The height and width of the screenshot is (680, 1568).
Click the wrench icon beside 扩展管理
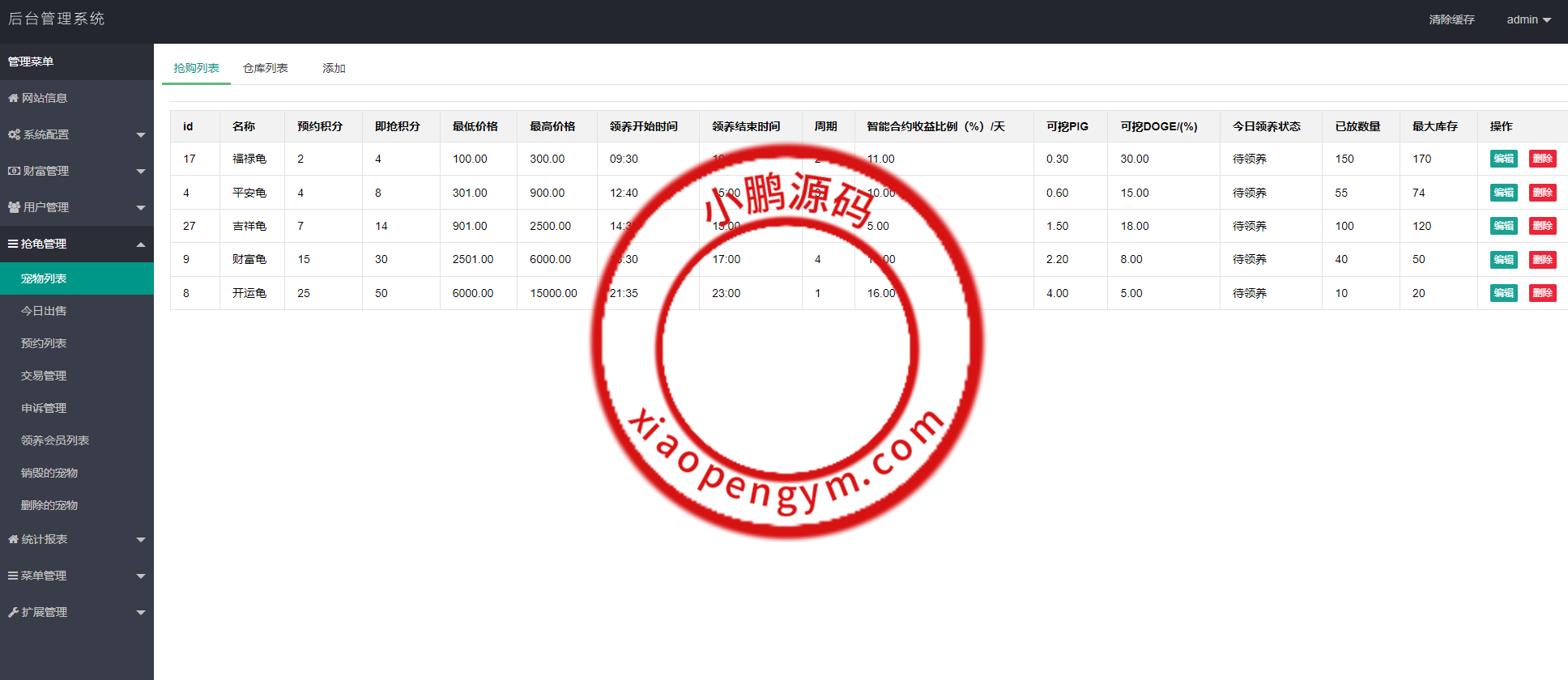point(13,612)
